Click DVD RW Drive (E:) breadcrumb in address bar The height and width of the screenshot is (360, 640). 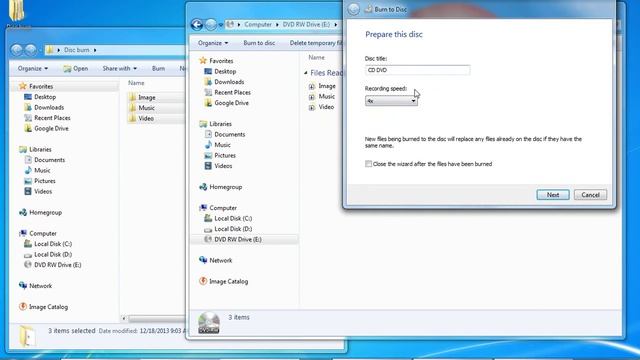point(306,24)
